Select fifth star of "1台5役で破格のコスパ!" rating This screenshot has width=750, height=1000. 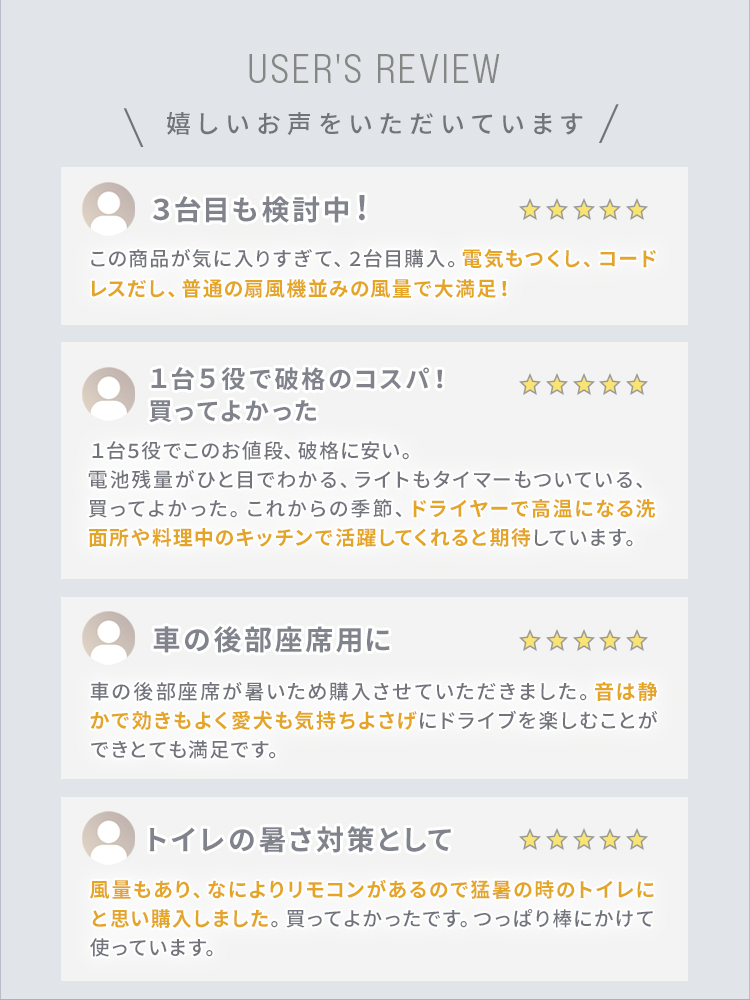click(637, 385)
